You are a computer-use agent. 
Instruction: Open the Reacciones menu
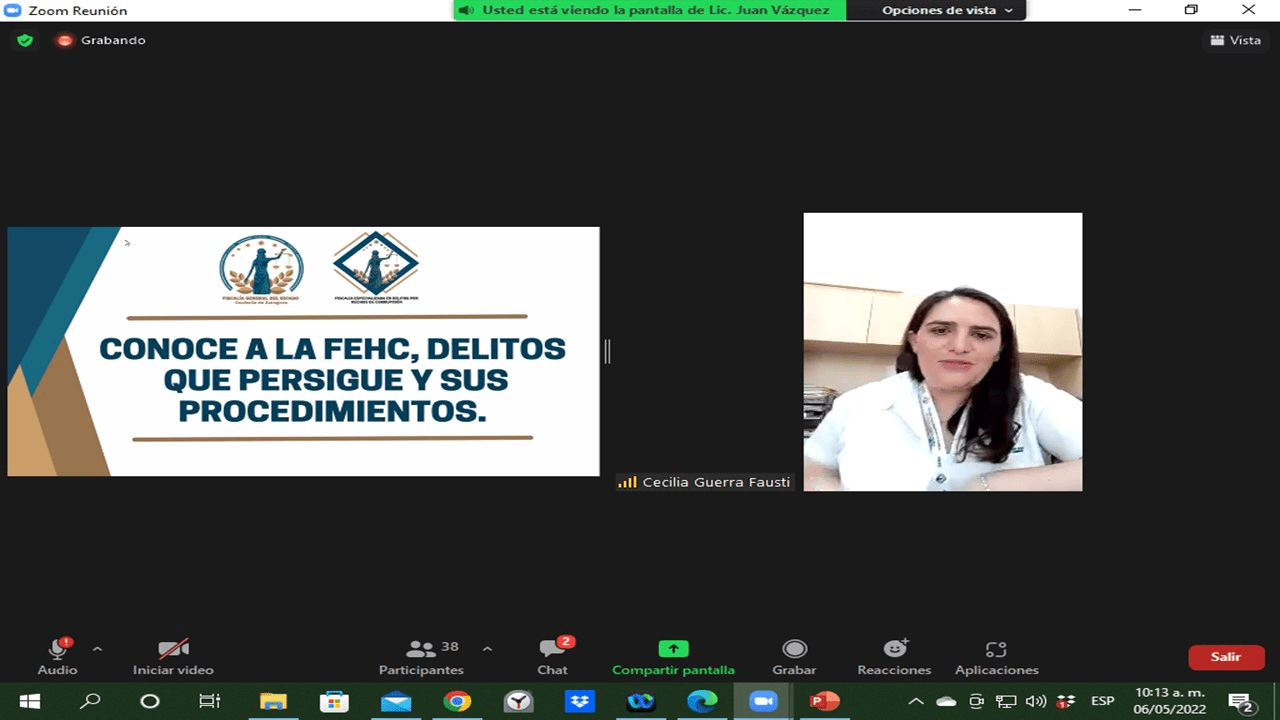pyautogui.click(x=894, y=650)
